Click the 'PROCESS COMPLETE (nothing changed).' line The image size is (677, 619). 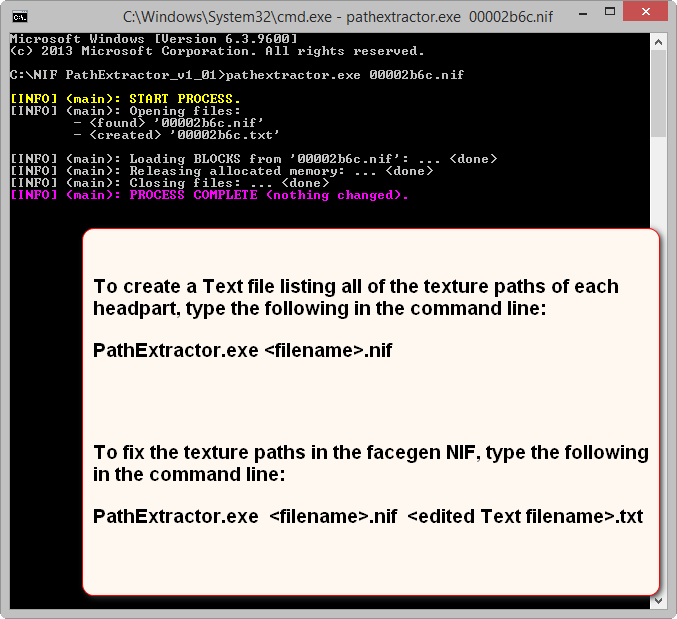[x=209, y=195]
